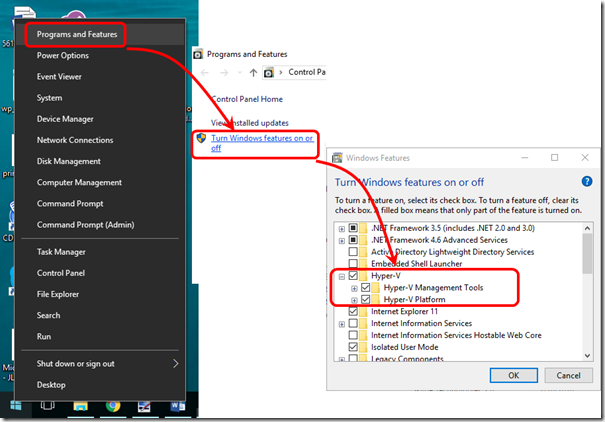
Task: Uncheck the Hyper-V feature checkbox
Action: point(353,275)
